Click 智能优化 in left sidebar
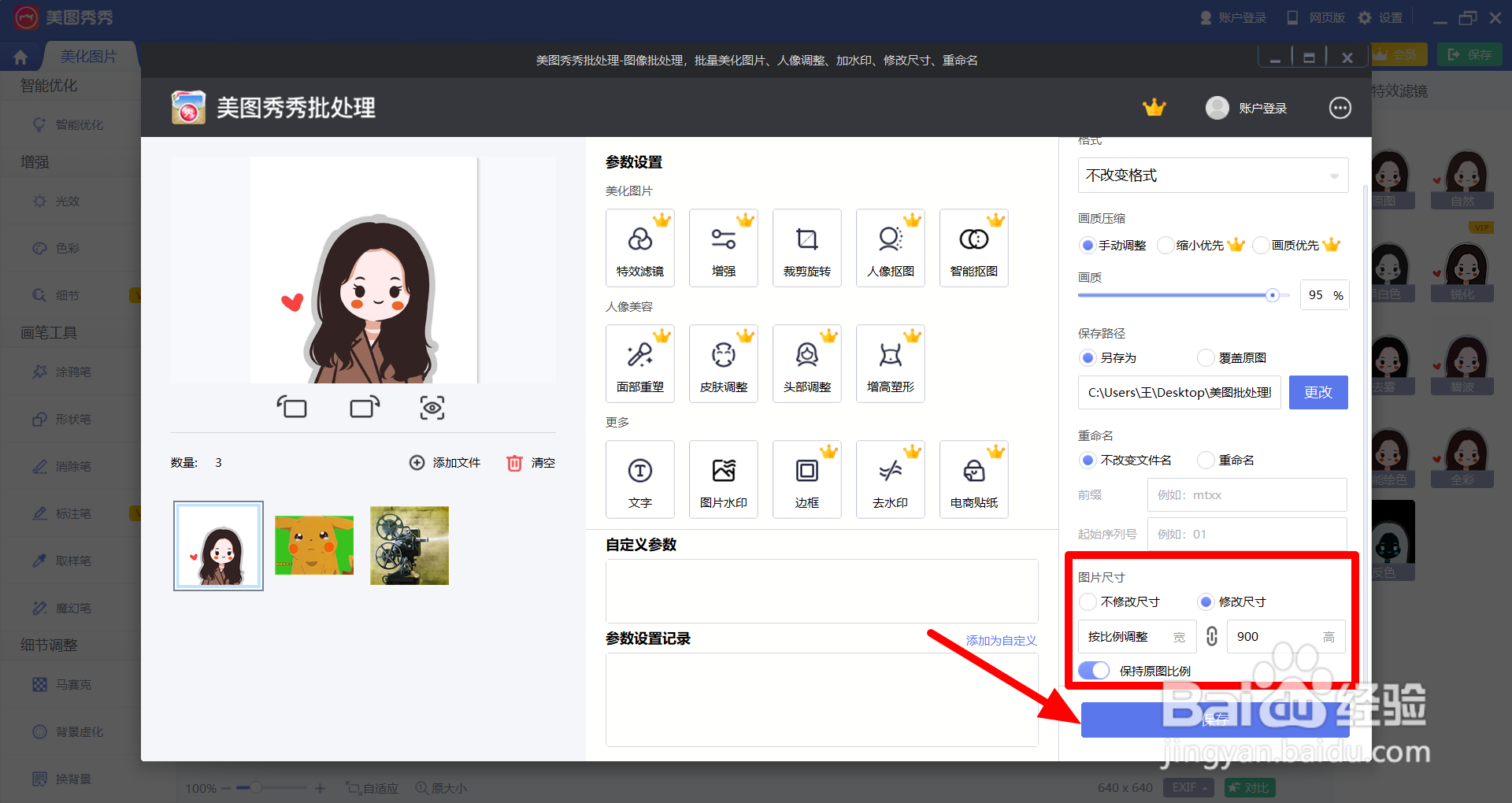Screen dimensions: 1512x803 pos(69,124)
